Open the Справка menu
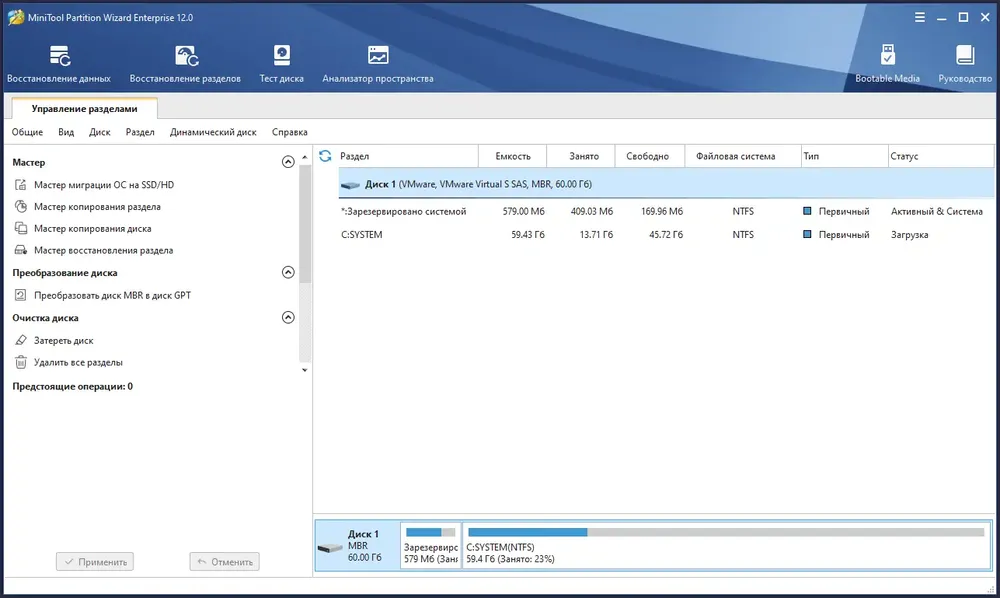The height and width of the screenshot is (598, 1000). coord(290,132)
